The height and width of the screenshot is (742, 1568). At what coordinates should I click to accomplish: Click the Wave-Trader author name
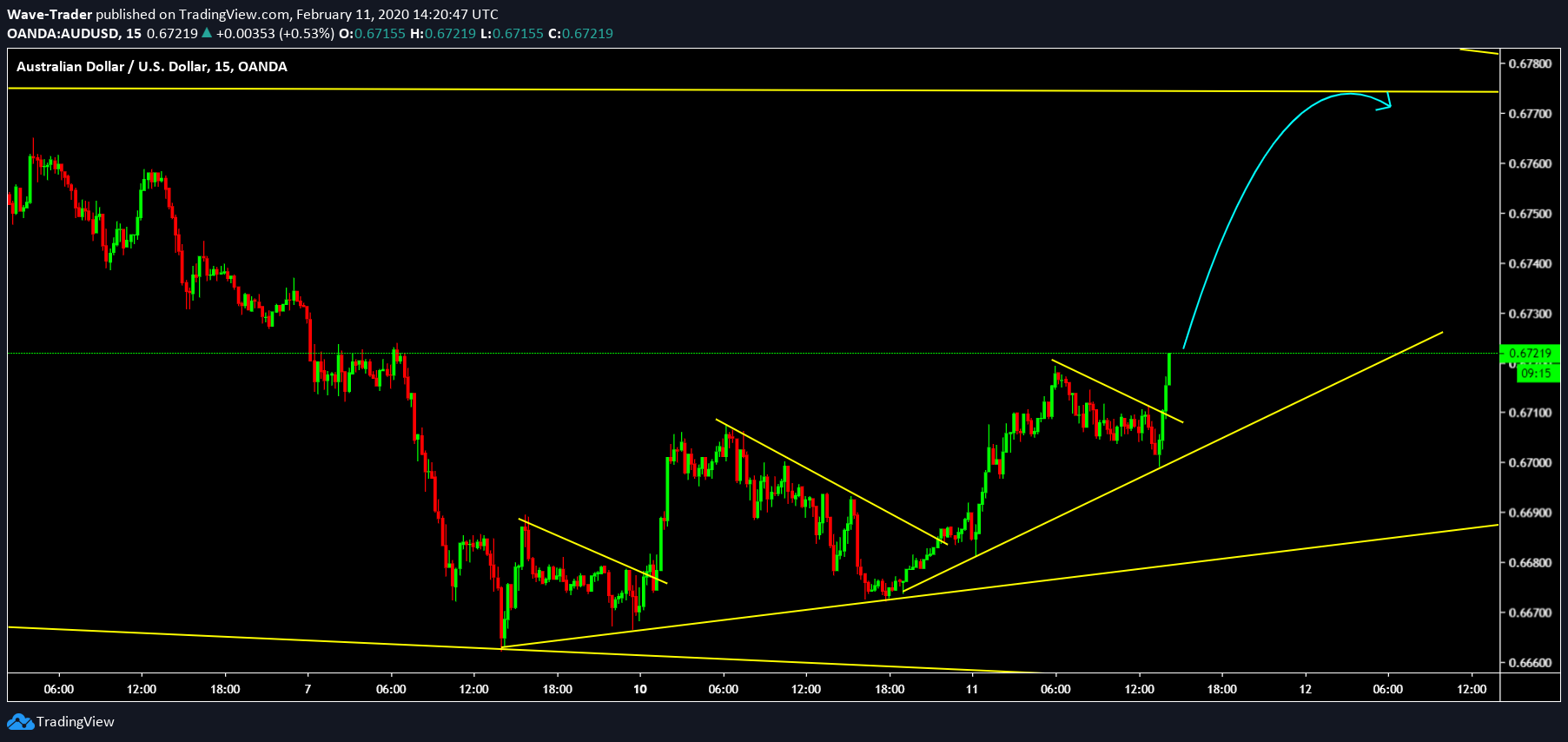(x=50, y=14)
